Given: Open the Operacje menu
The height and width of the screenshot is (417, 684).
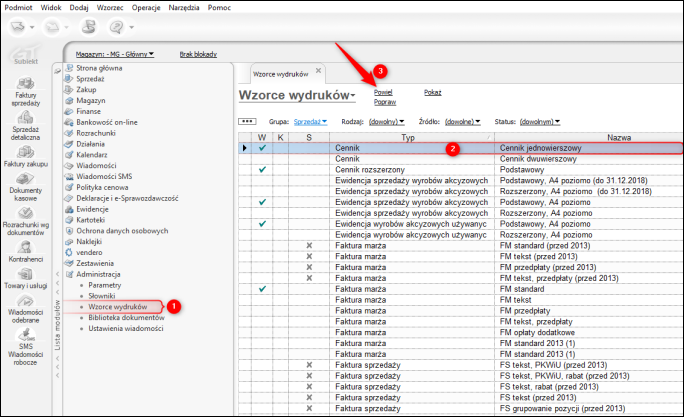Looking at the screenshot, I should coord(146,7).
